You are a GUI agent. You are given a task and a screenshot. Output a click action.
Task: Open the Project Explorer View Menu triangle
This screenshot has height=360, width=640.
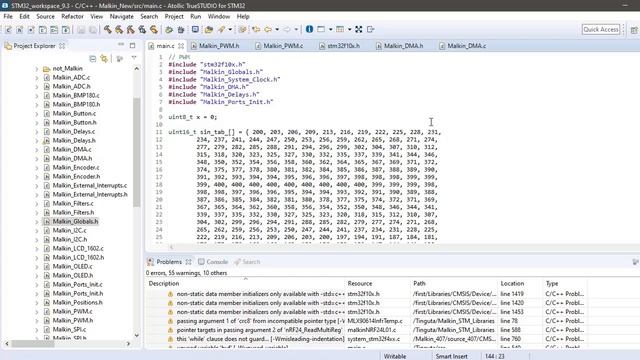tap(134, 58)
